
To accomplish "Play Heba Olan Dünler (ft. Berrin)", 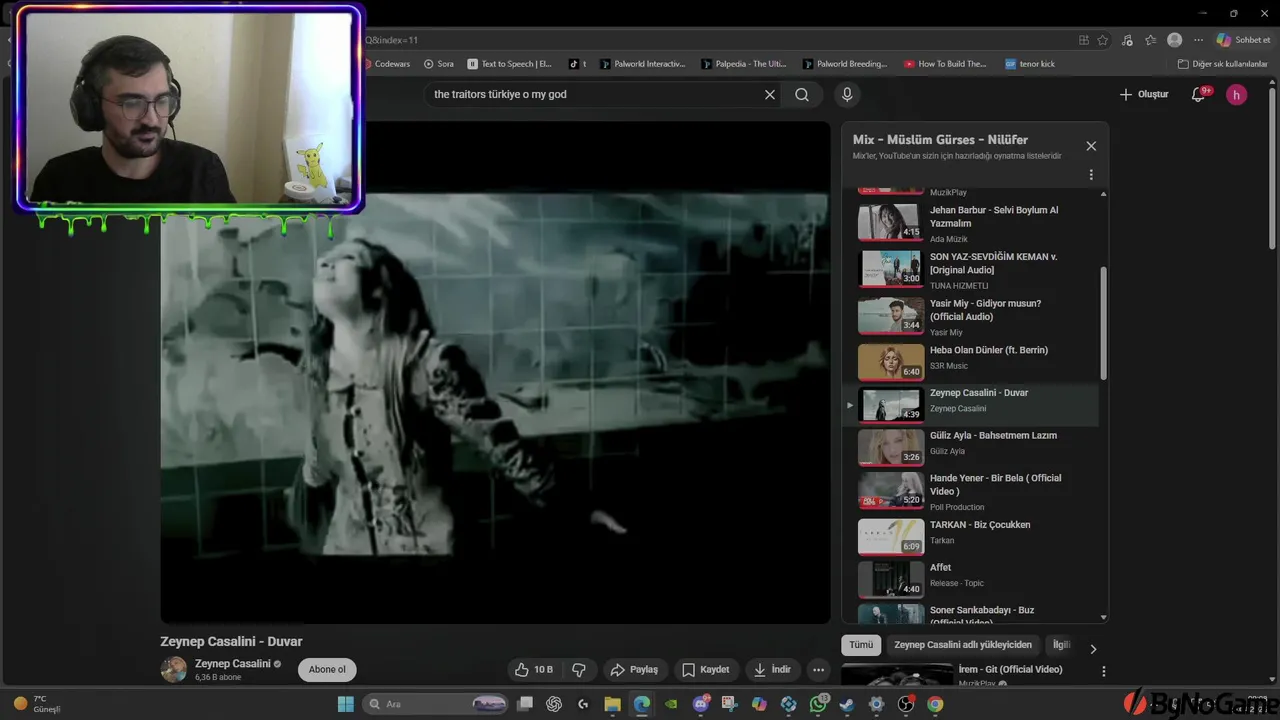I will 970,362.
